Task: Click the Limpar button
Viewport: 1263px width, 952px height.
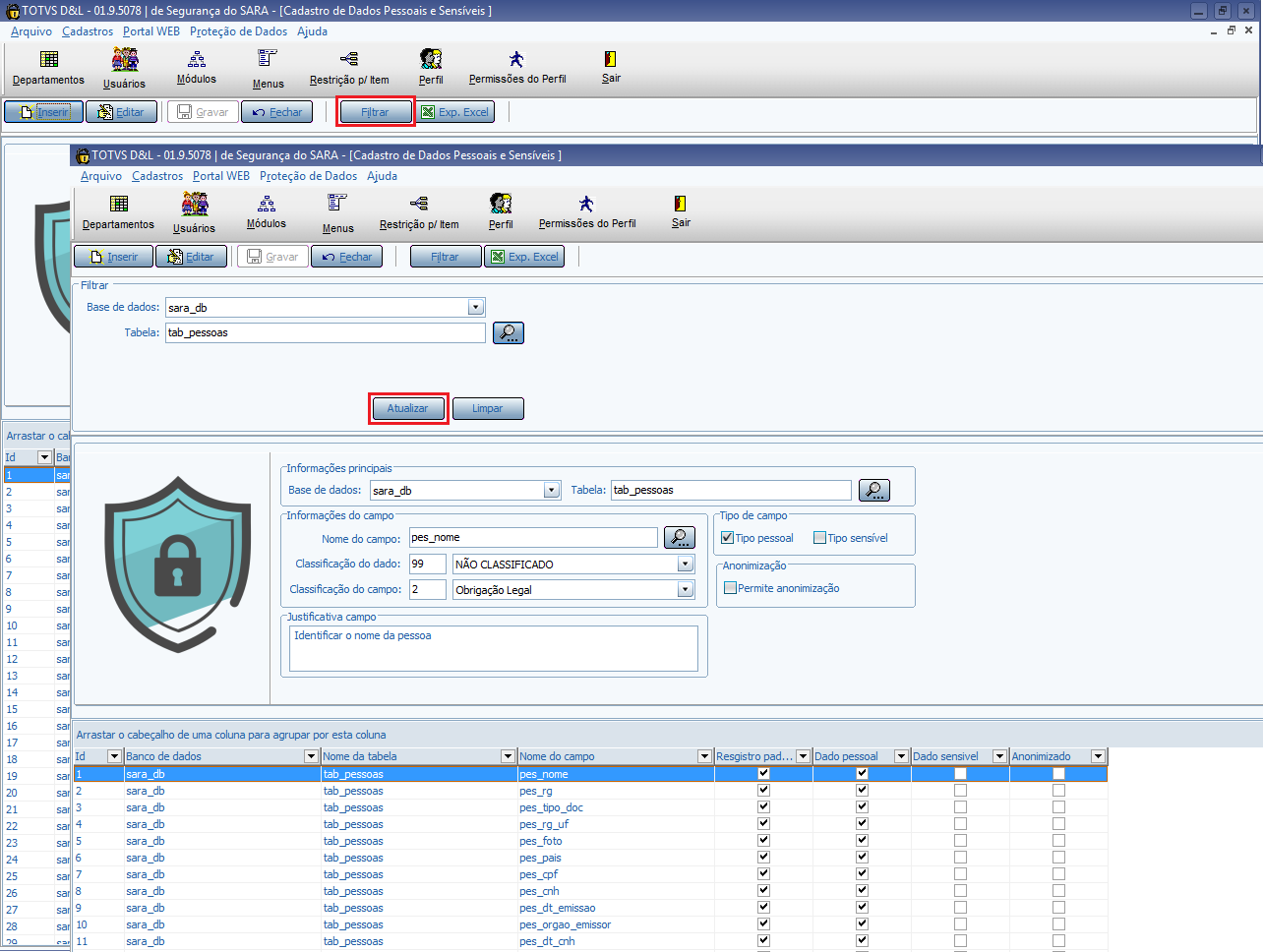Action: (488, 408)
